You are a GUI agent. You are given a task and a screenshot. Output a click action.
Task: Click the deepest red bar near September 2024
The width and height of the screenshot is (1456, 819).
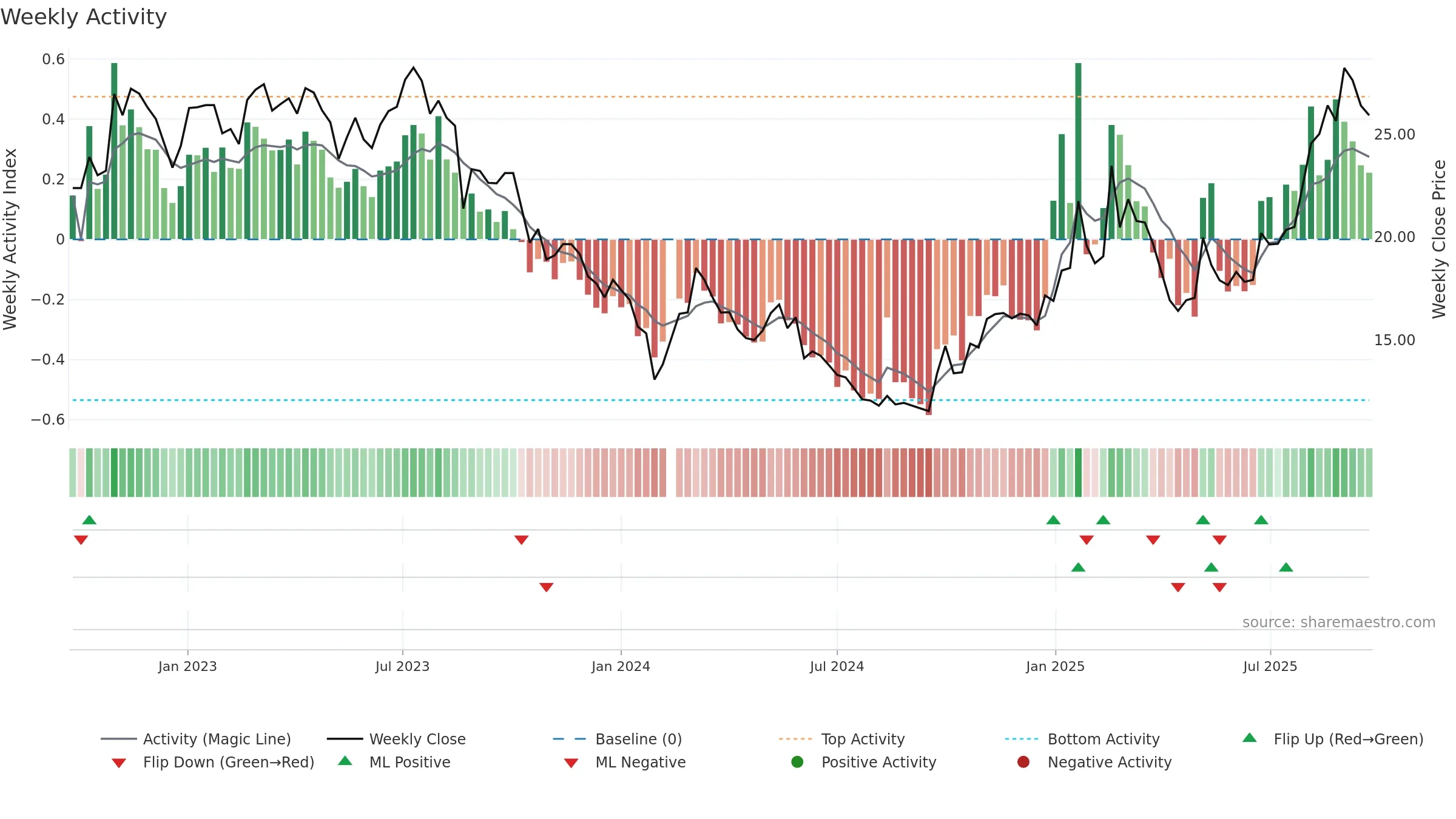click(929, 327)
